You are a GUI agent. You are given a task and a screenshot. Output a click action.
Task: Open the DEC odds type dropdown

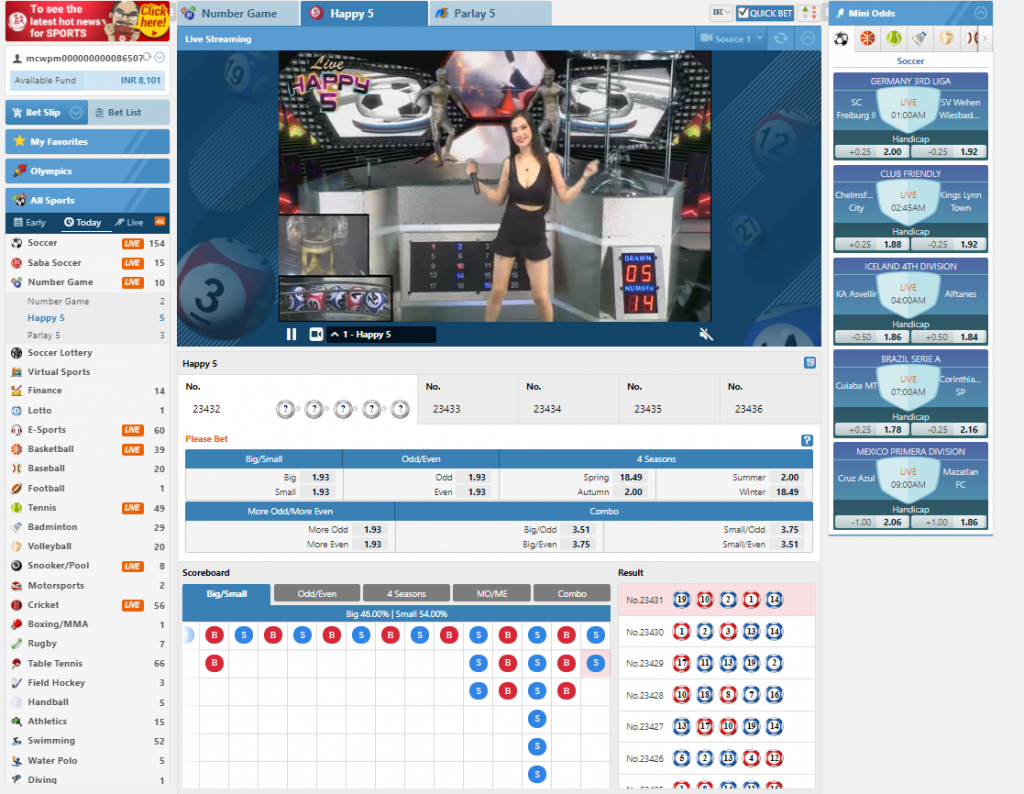[x=720, y=13]
